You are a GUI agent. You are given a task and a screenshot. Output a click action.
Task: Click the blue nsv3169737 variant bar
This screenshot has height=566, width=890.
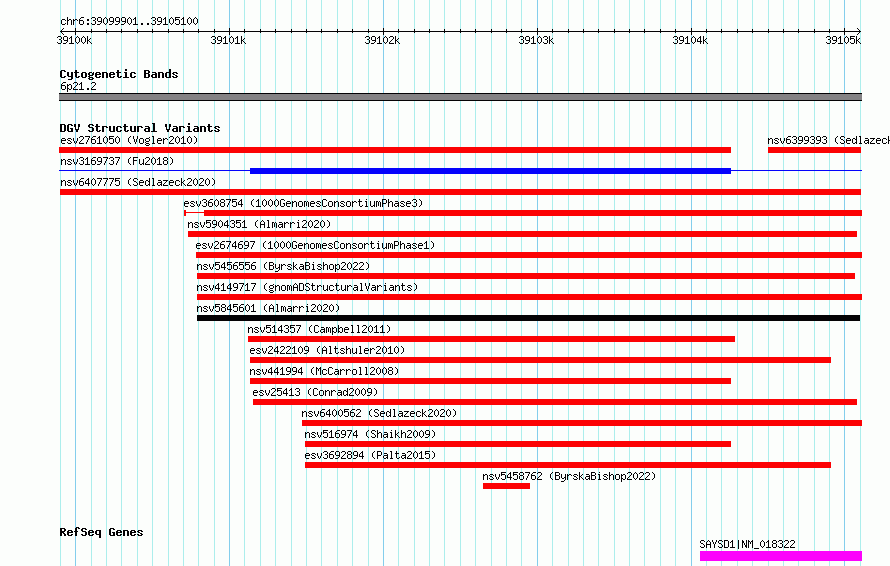coord(490,171)
